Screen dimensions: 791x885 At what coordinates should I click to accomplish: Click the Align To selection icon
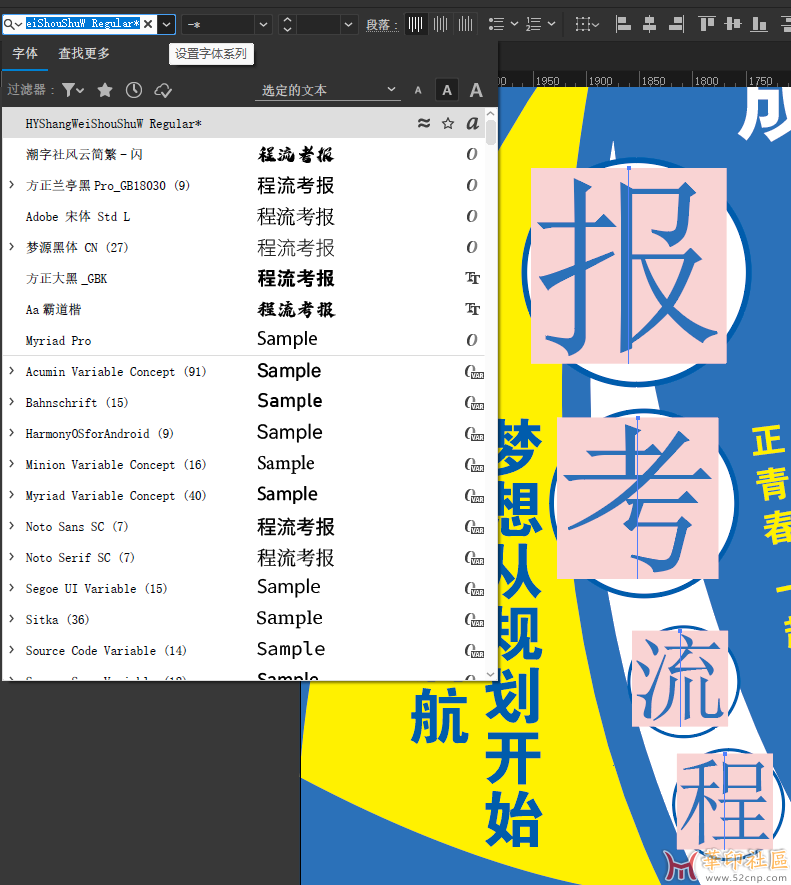point(587,24)
